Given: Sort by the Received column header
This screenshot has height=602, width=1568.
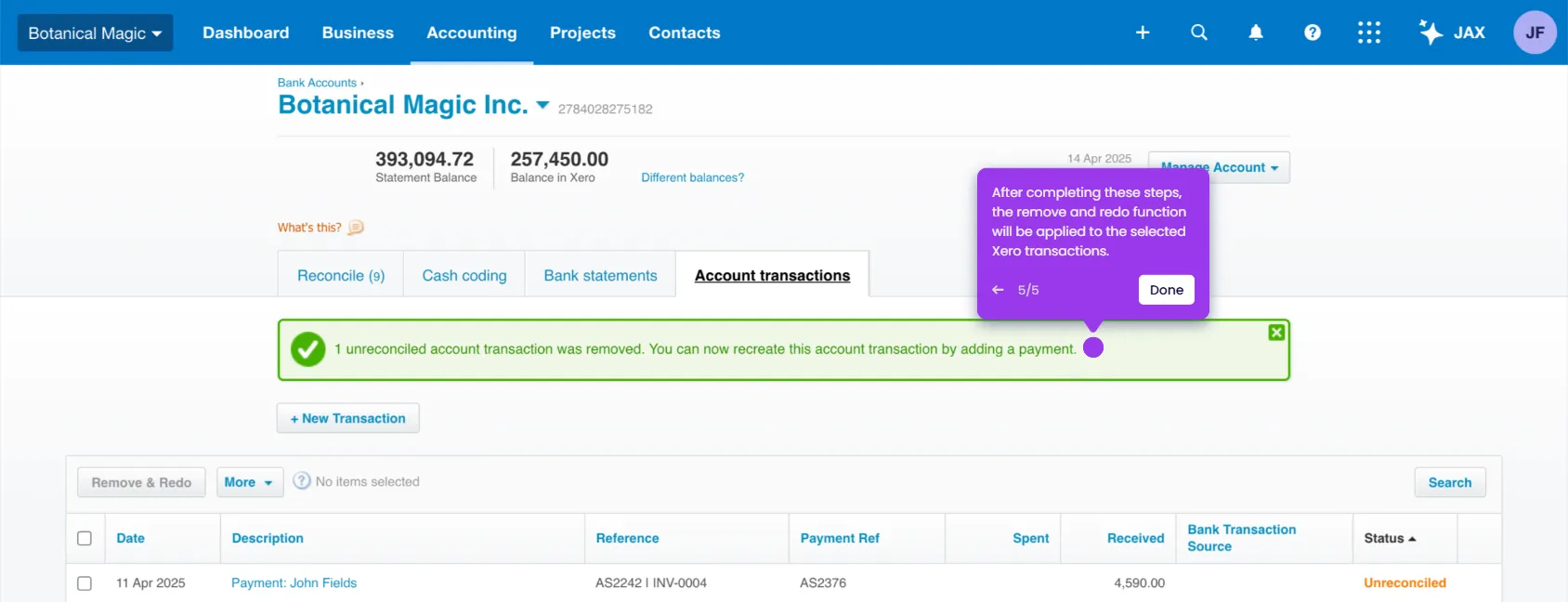Looking at the screenshot, I should [x=1135, y=538].
